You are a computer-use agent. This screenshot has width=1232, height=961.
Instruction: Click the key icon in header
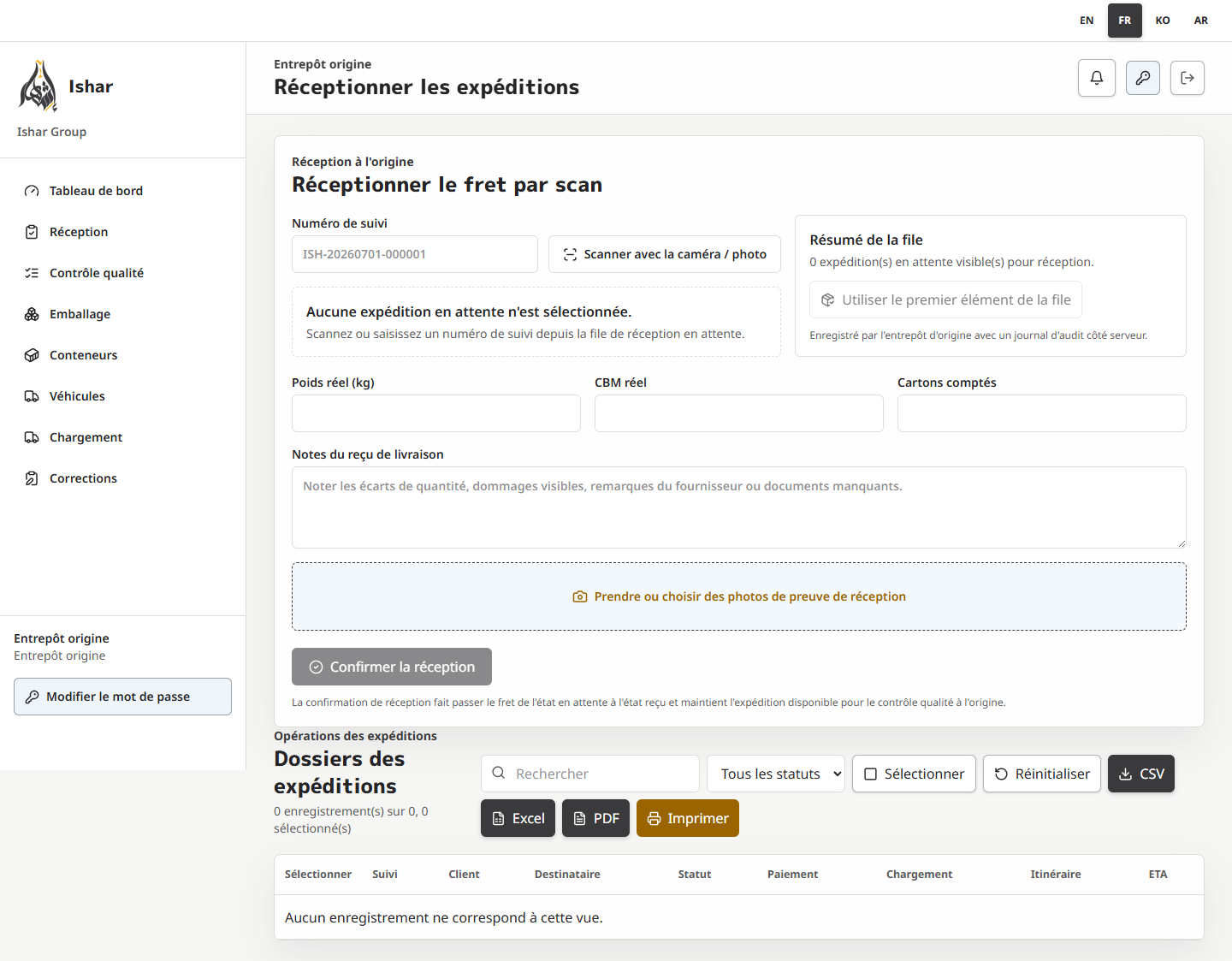coord(1143,78)
